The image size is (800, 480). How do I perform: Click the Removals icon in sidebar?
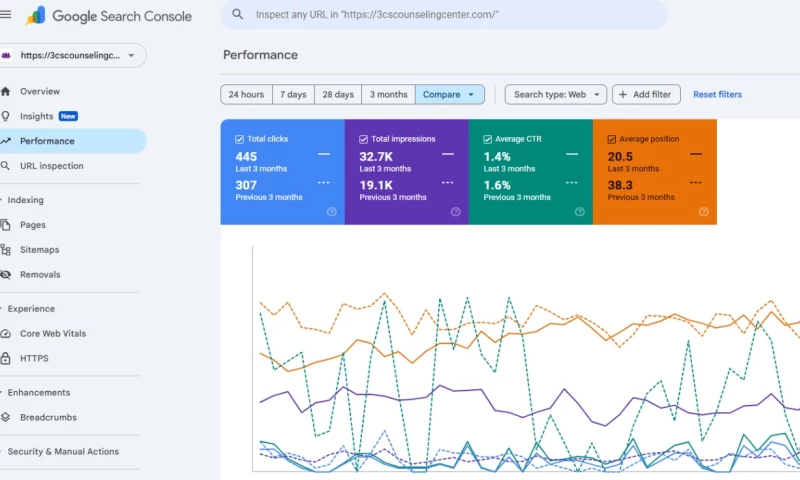[x=7, y=275]
